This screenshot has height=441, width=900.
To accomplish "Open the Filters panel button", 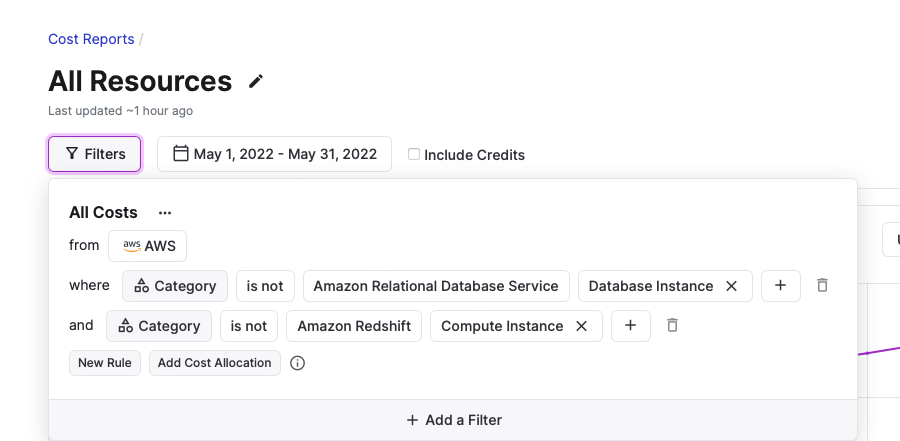I will 95,154.
